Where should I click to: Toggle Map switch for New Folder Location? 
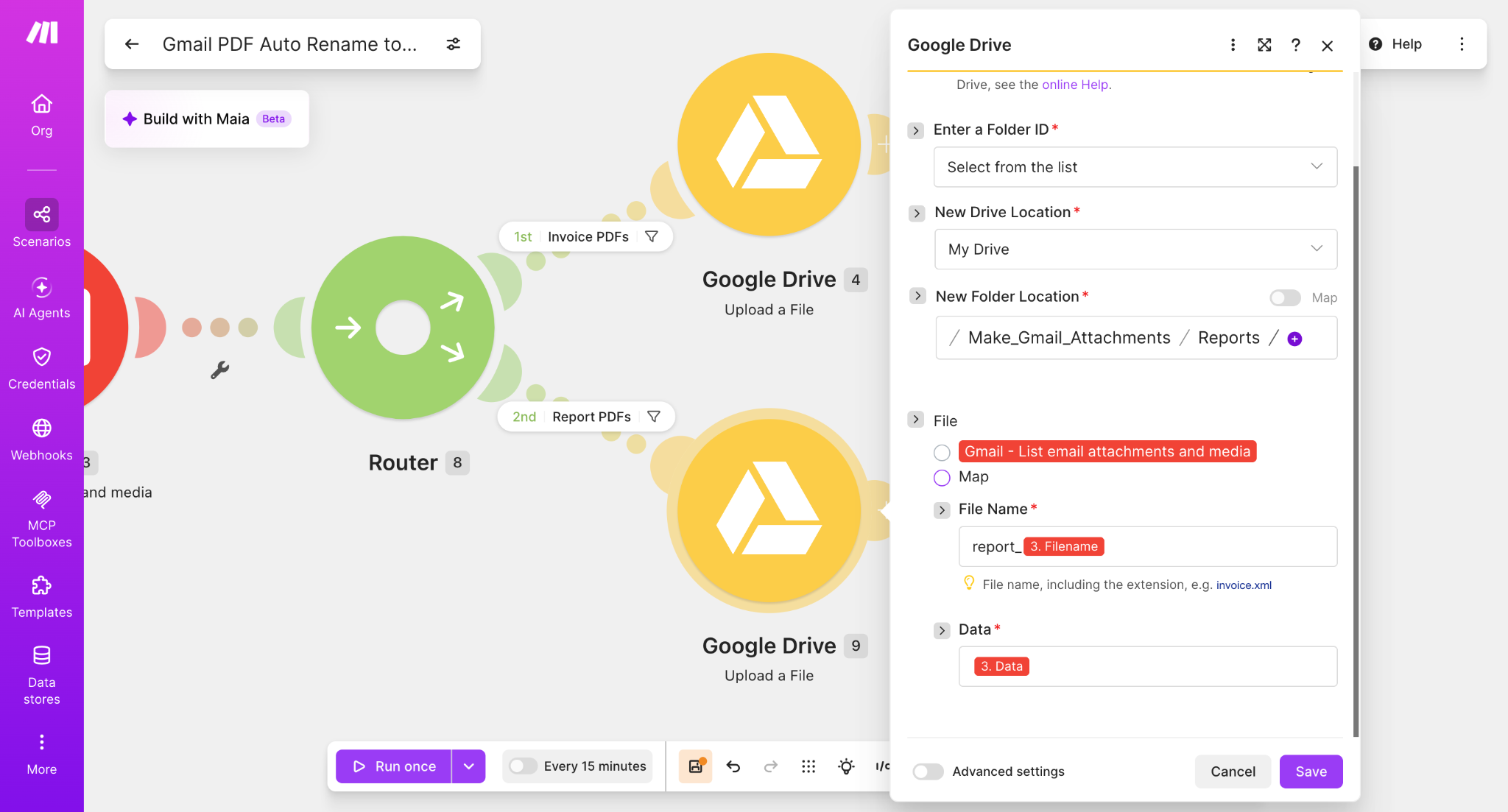tap(1285, 297)
